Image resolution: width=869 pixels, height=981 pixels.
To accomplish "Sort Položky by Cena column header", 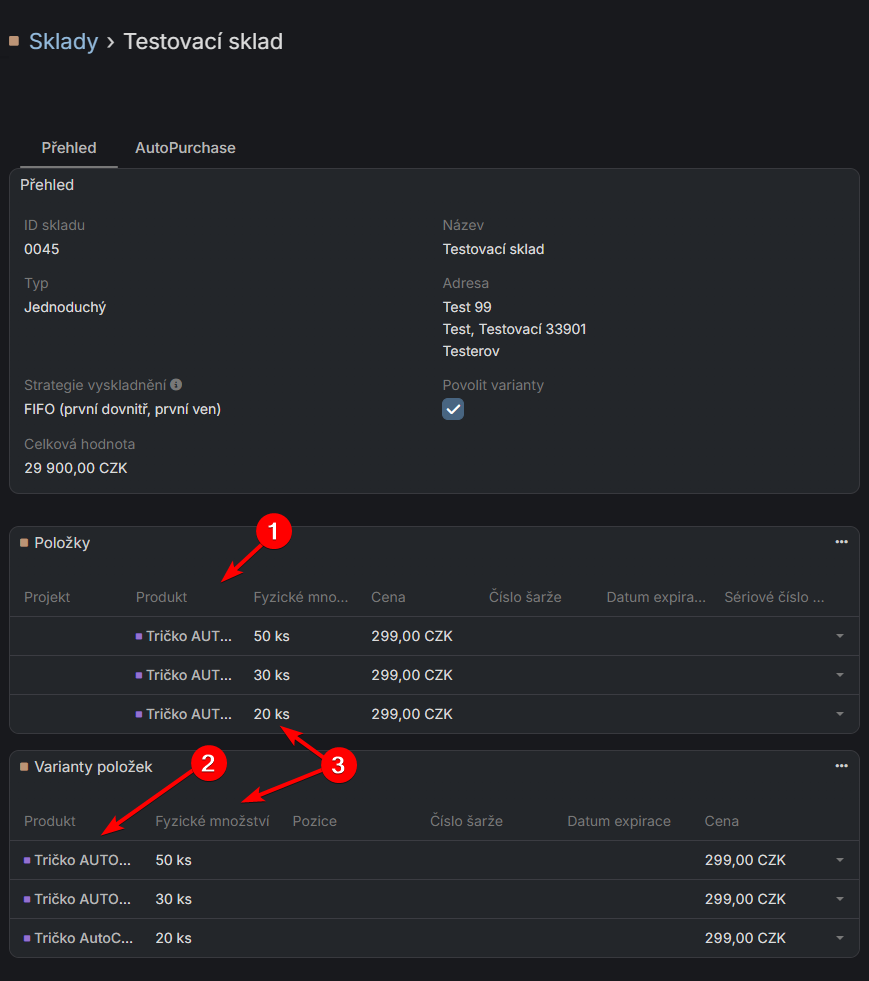I will tap(388, 597).
